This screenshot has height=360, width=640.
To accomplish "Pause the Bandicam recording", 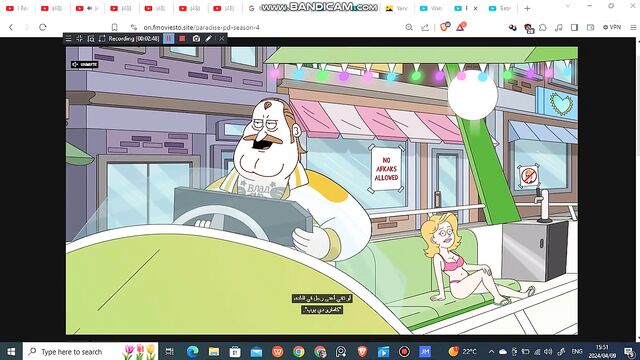I will click(169, 38).
